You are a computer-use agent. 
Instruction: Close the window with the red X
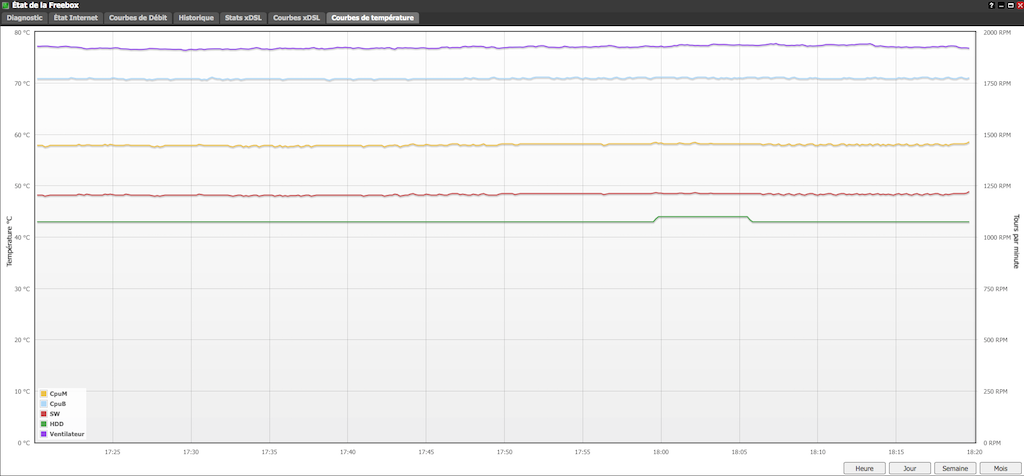[x=1017, y=5]
